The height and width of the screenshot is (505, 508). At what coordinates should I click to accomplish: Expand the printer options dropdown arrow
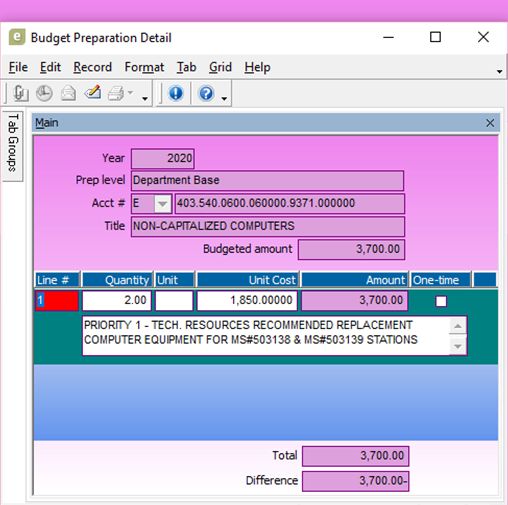130,93
